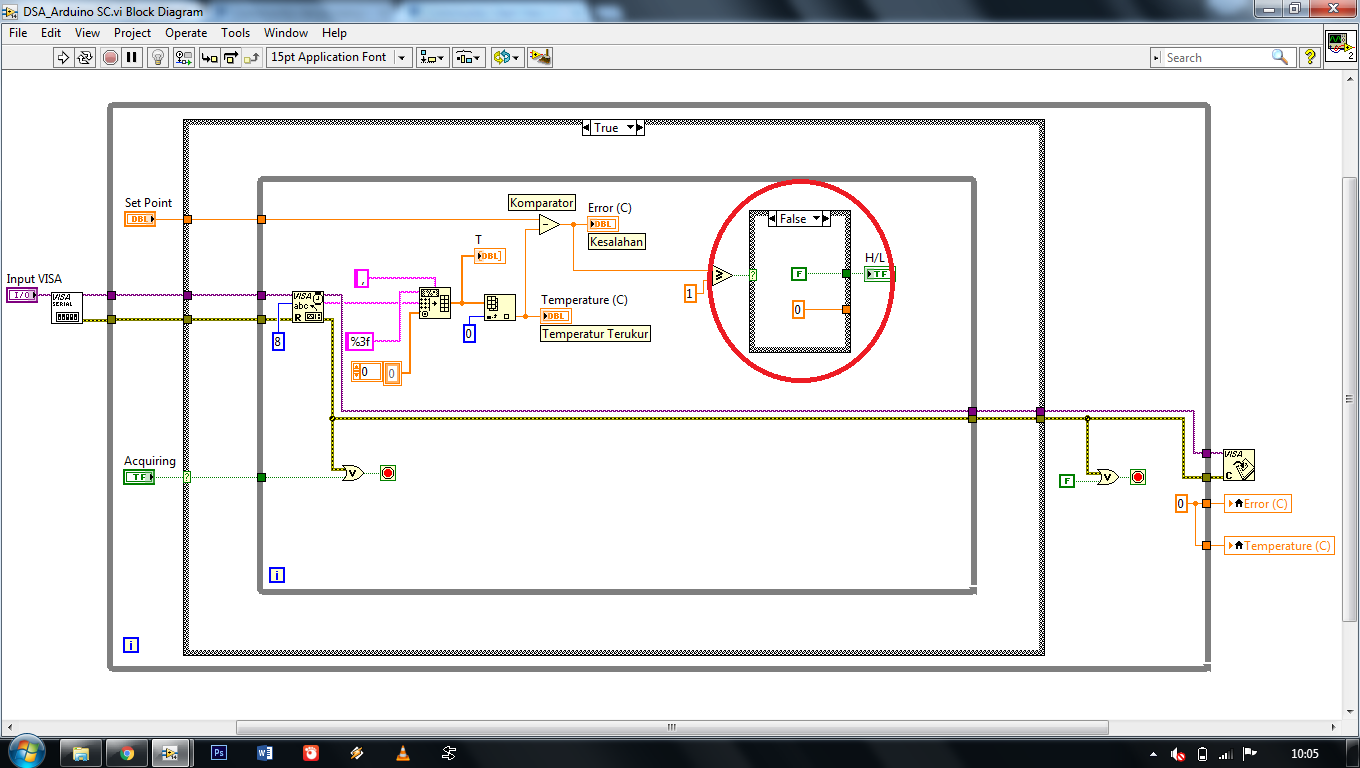The image size is (1360, 768).
Task: Select the VISA Close node
Action: (x=1239, y=465)
